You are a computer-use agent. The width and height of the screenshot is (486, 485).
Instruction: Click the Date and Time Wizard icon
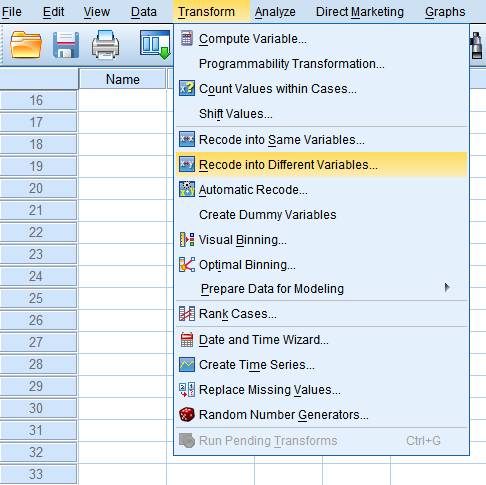coord(187,340)
